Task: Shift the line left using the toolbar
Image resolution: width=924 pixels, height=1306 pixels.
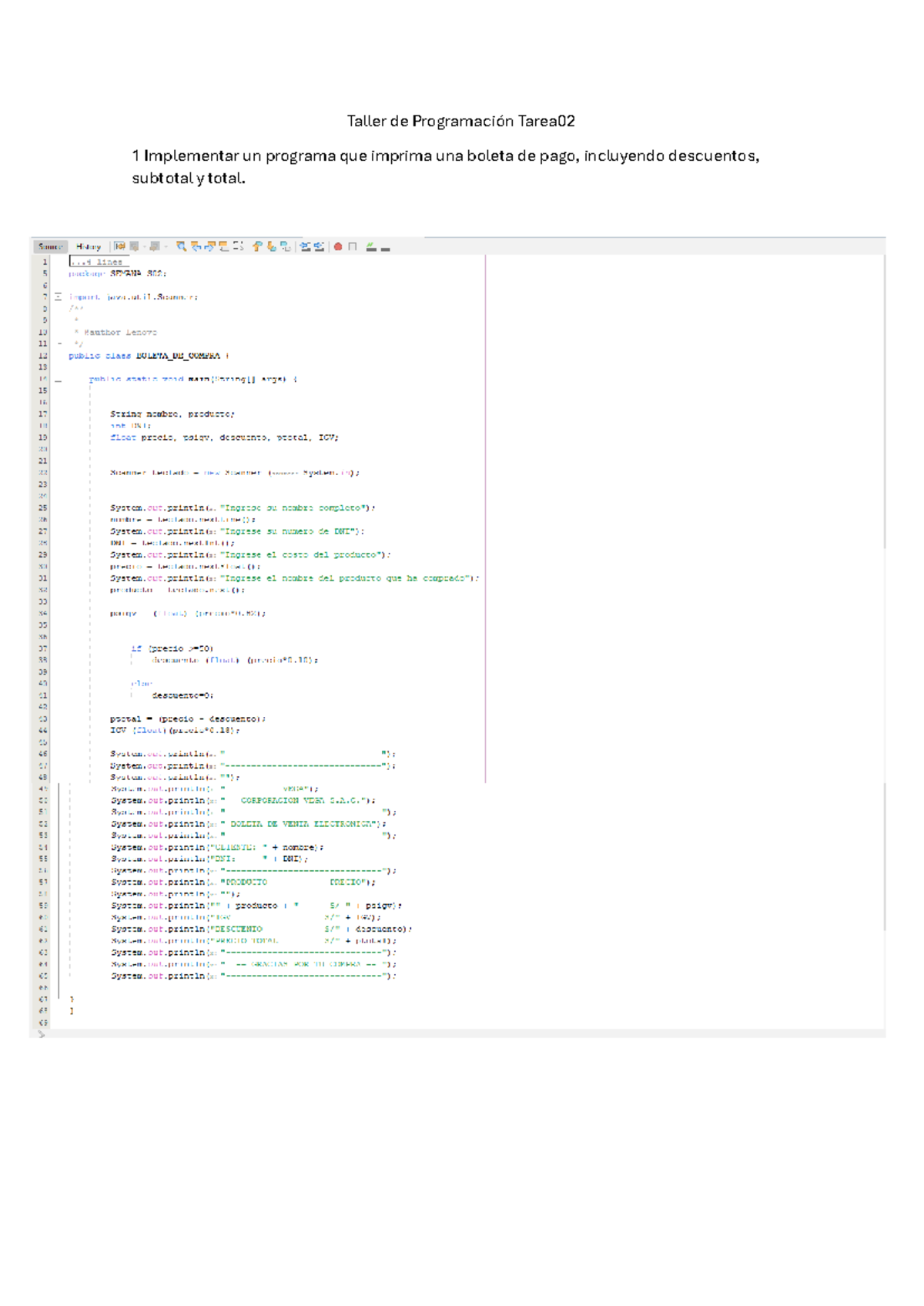Action: 305,246
